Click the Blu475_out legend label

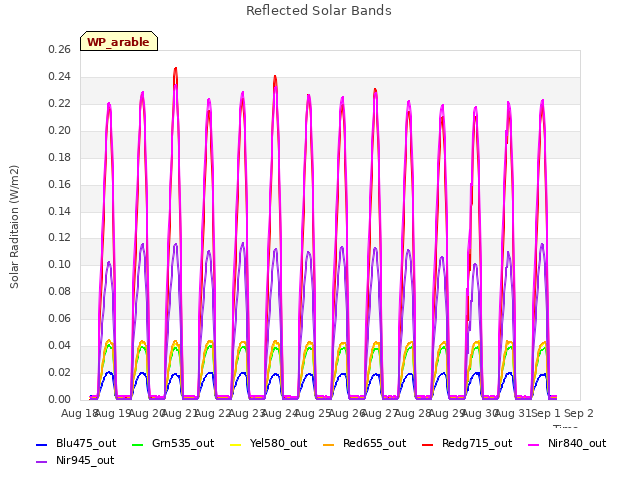[x=86, y=443]
